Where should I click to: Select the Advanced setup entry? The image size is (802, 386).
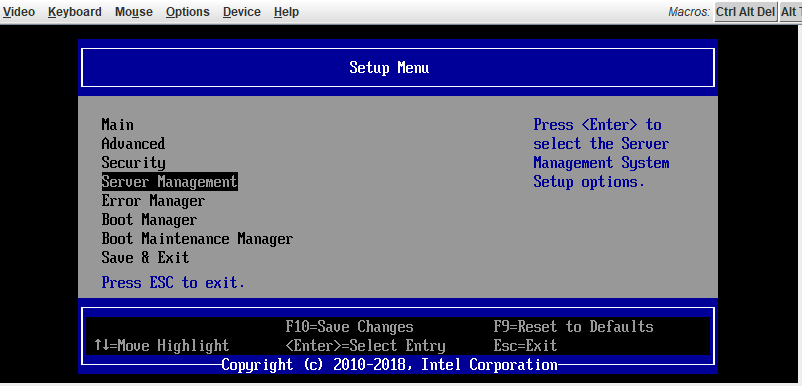pyautogui.click(x=133, y=144)
